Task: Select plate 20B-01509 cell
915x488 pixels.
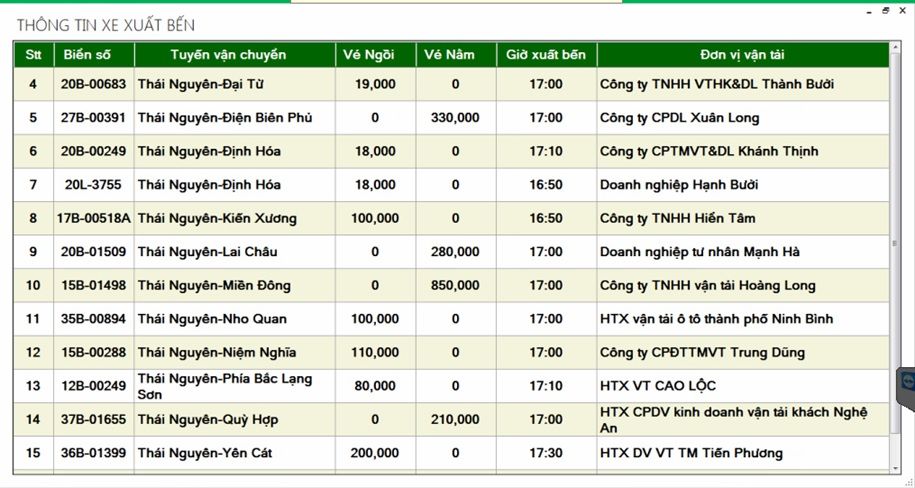Action: tap(93, 252)
